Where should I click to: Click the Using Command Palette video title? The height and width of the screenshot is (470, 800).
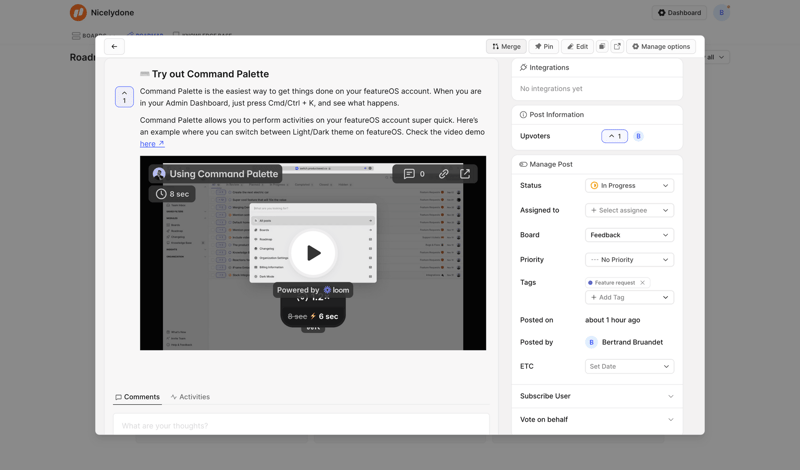click(x=223, y=174)
